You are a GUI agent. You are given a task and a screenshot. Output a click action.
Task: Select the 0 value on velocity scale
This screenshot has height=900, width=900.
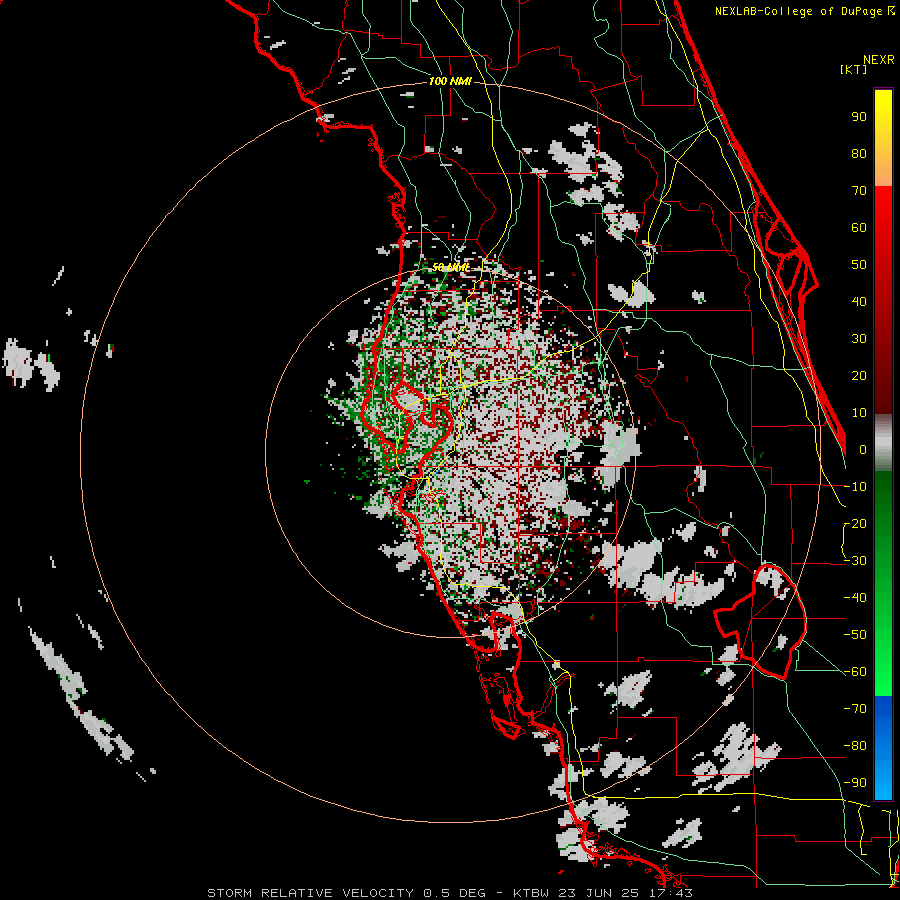(x=863, y=450)
